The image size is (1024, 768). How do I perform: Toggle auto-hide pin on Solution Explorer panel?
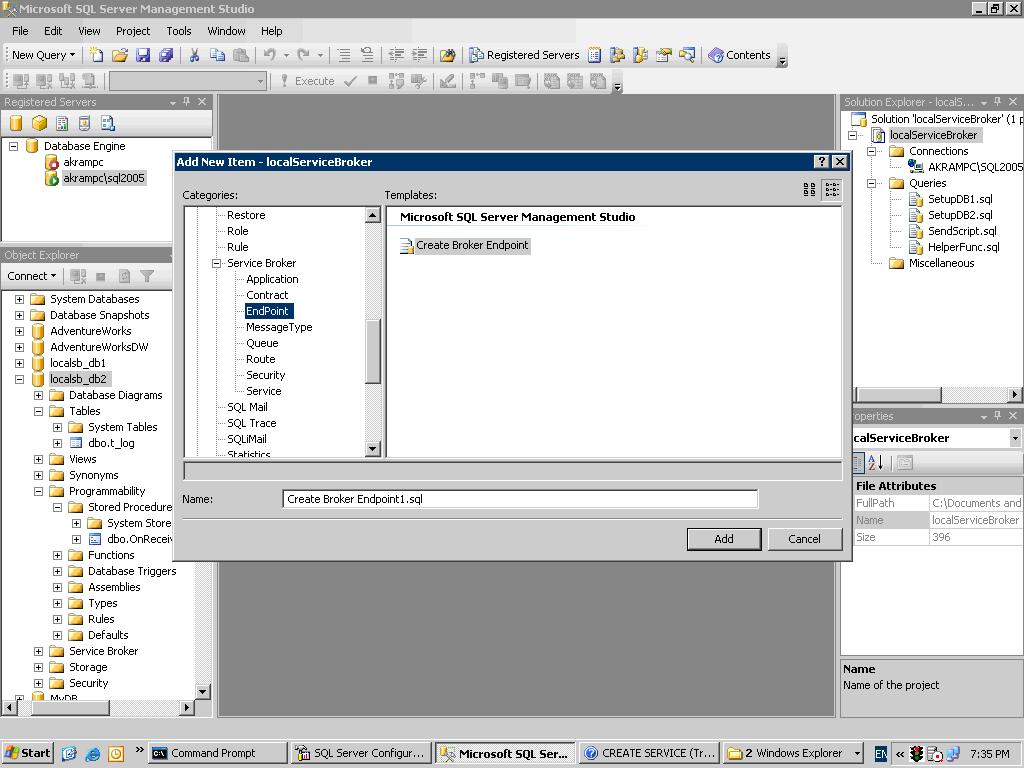(997, 102)
